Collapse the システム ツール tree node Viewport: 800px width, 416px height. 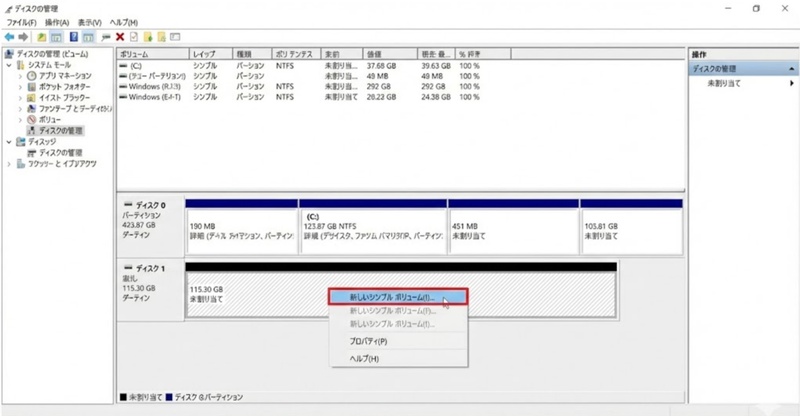[9, 64]
